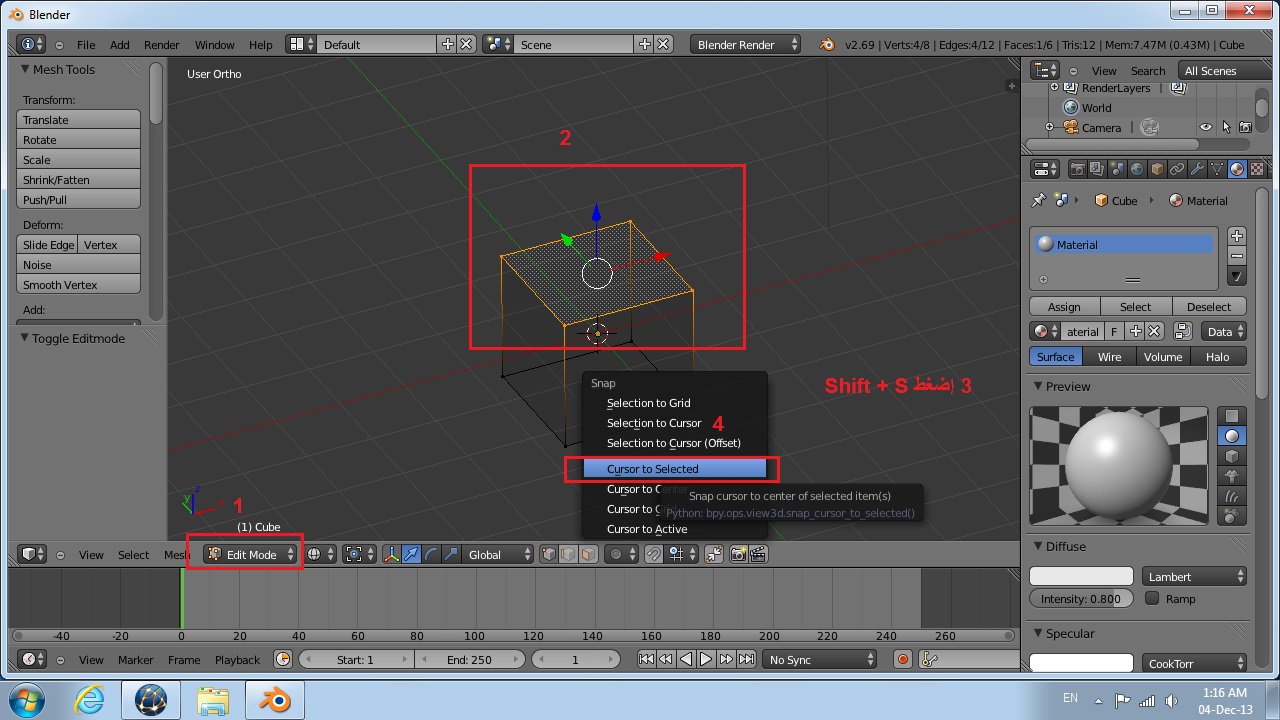Click the Translate button in Mesh Tools
This screenshot has height=720, width=1280.
click(x=79, y=119)
